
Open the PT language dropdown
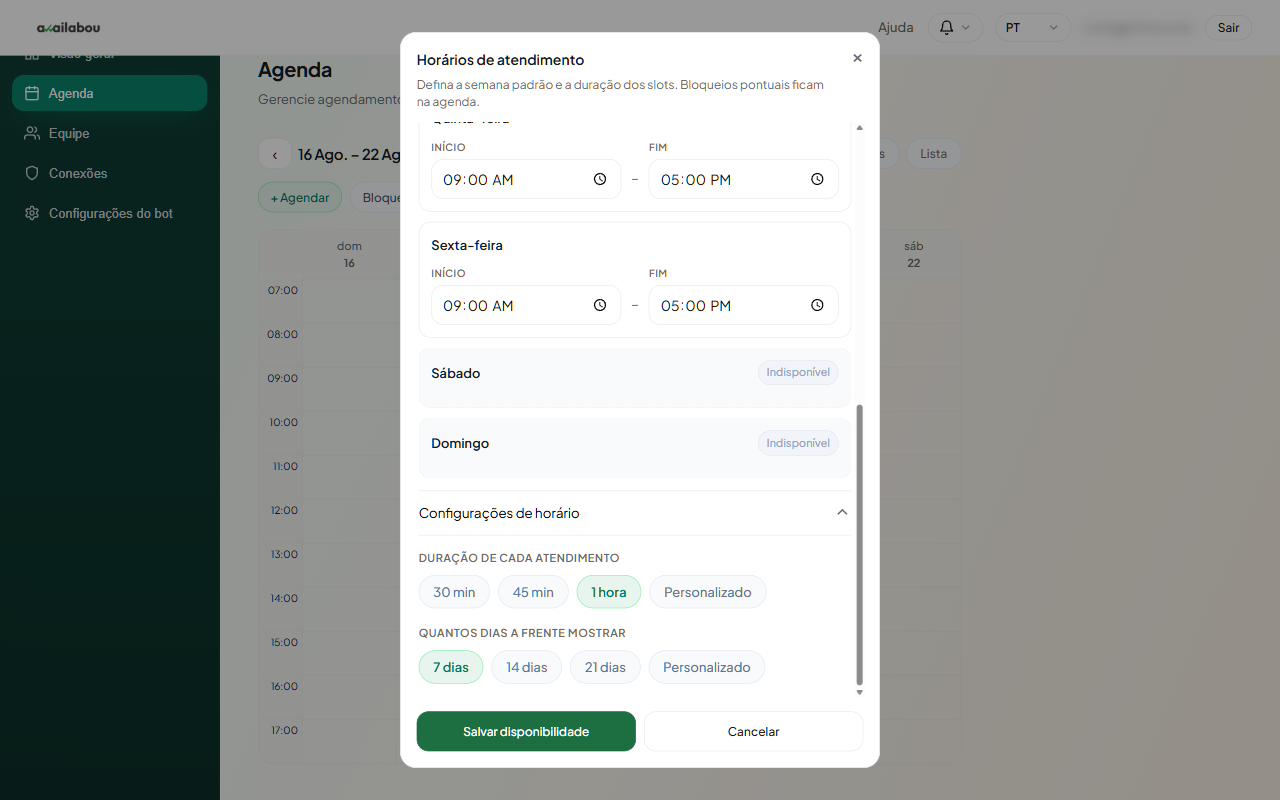[x=1032, y=27]
